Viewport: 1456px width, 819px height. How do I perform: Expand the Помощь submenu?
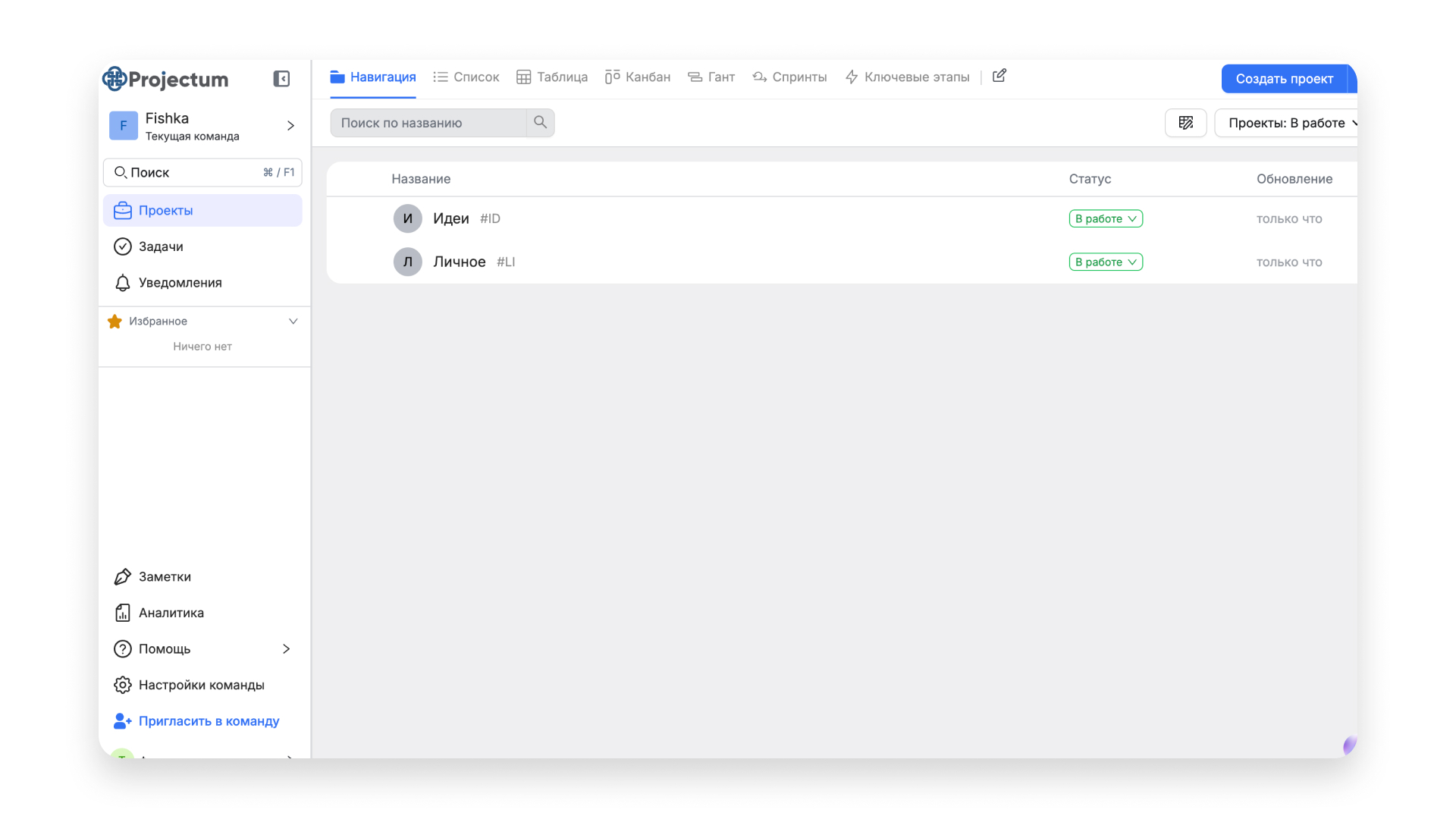286,649
